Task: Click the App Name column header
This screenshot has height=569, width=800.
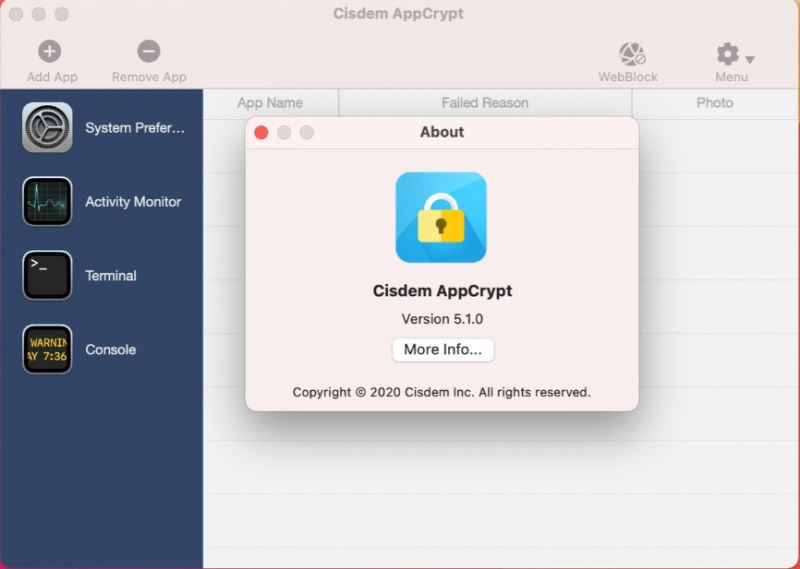Action: [x=270, y=103]
